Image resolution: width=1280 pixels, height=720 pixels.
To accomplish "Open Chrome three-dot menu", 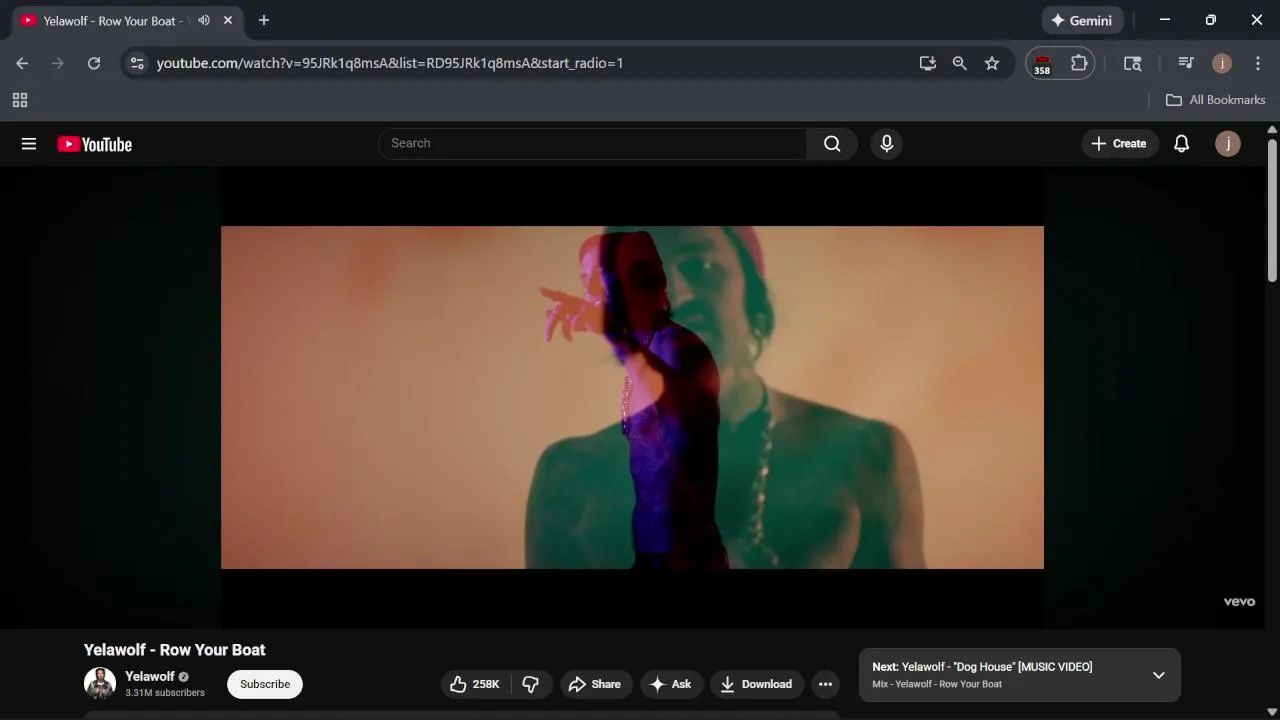I will (1258, 63).
